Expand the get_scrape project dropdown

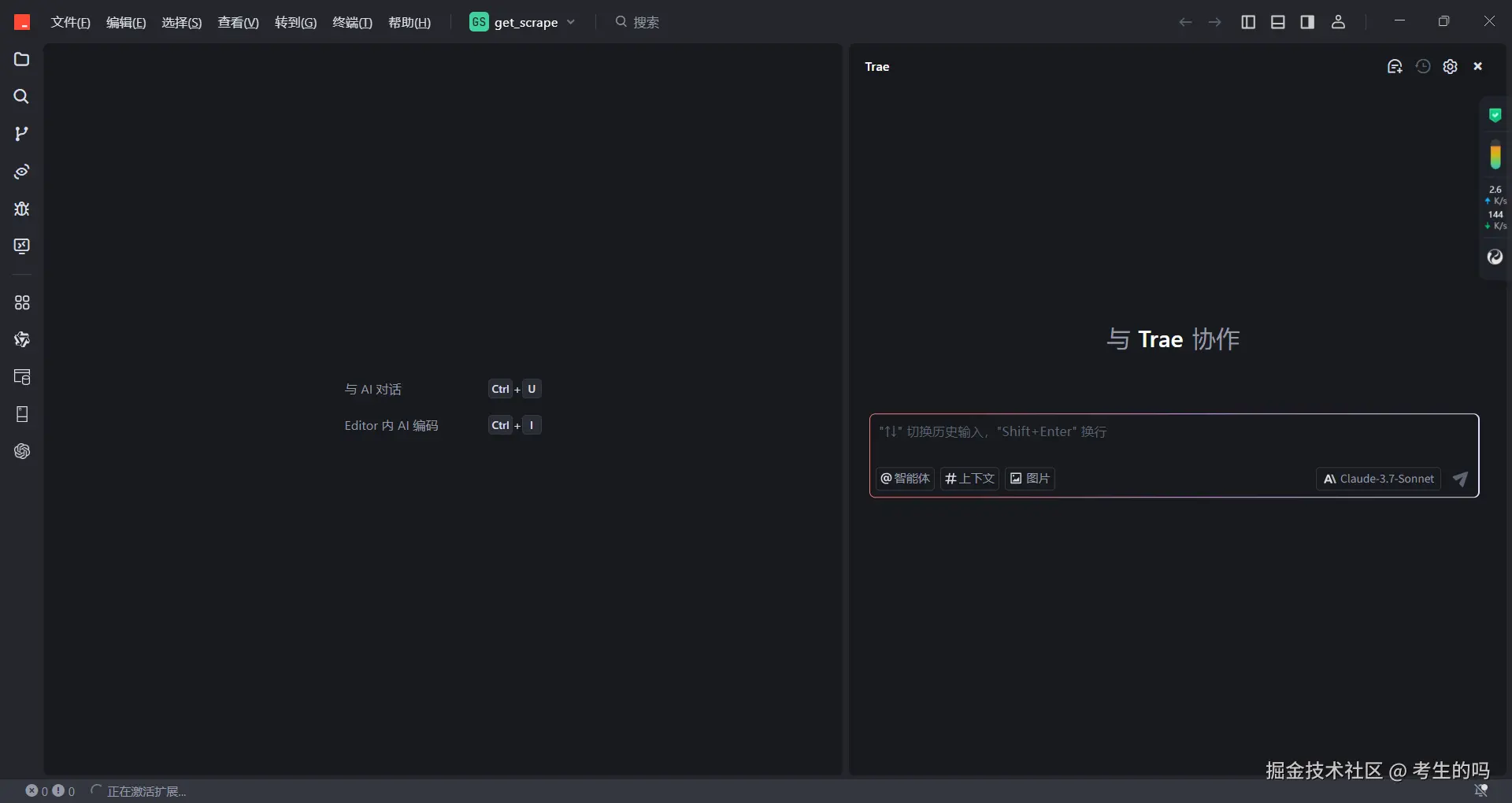(x=523, y=22)
